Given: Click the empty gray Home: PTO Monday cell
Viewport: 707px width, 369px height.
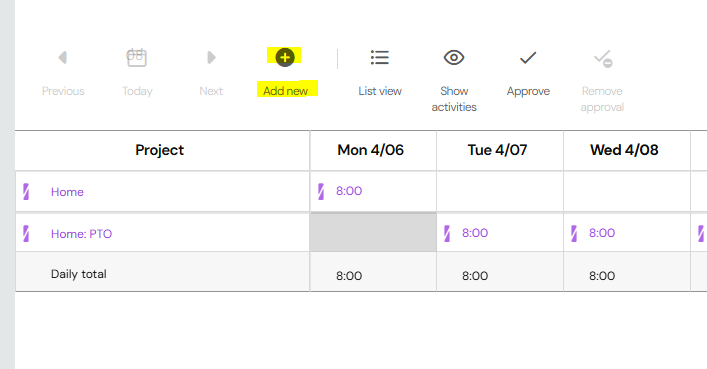Looking at the screenshot, I should click(x=373, y=232).
